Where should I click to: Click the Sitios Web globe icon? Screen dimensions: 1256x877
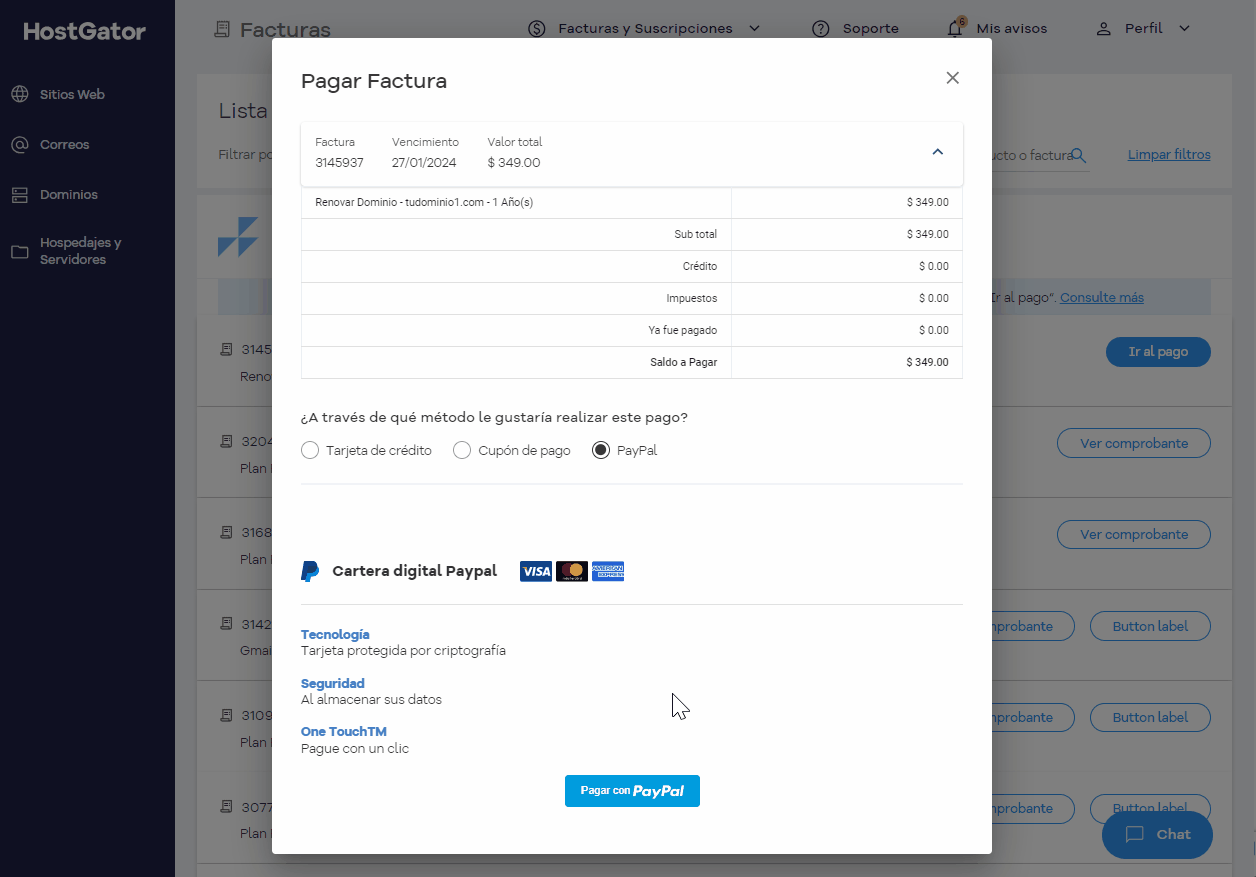tap(20, 95)
